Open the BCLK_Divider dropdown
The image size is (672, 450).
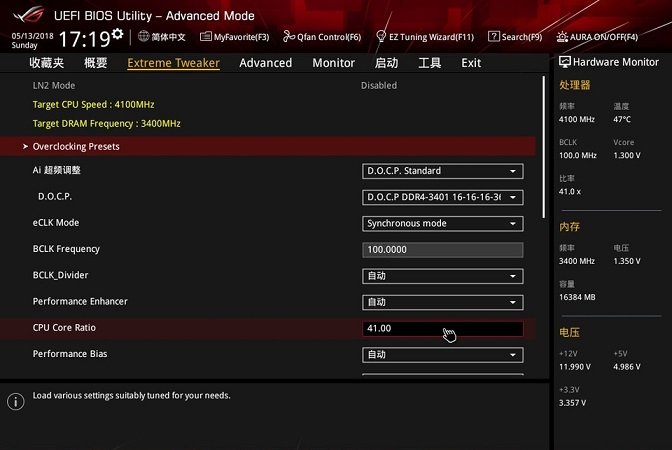click(x=442, y=276)
